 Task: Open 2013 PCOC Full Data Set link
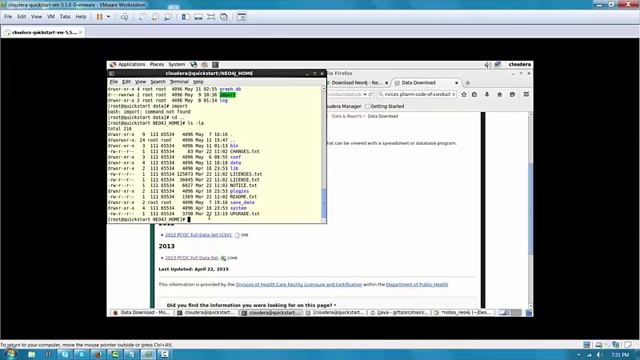point(192,258)
